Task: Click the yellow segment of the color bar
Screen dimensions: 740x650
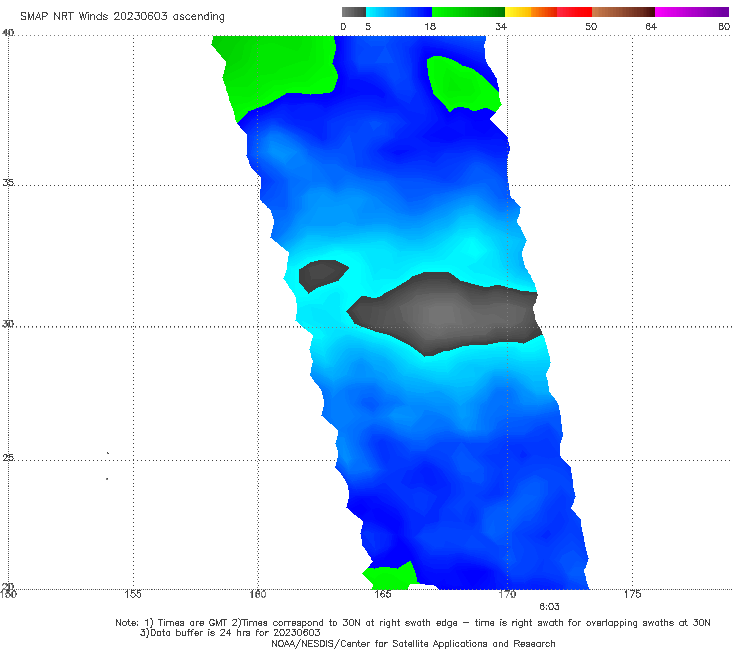Action: pyautogui.click(x=518, y=12)
